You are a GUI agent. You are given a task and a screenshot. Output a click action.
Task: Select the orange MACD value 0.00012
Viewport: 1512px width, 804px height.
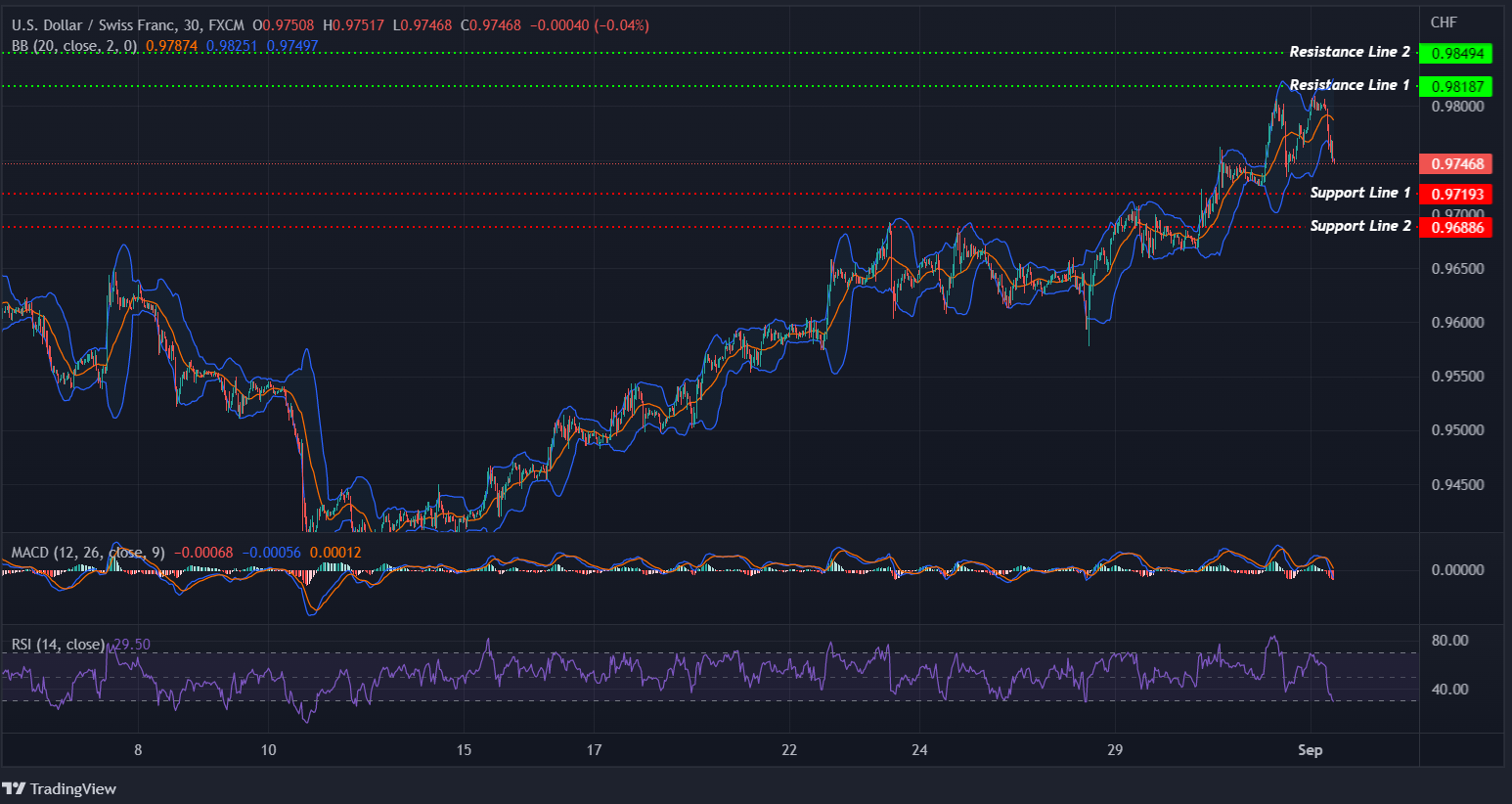(334, 552)
